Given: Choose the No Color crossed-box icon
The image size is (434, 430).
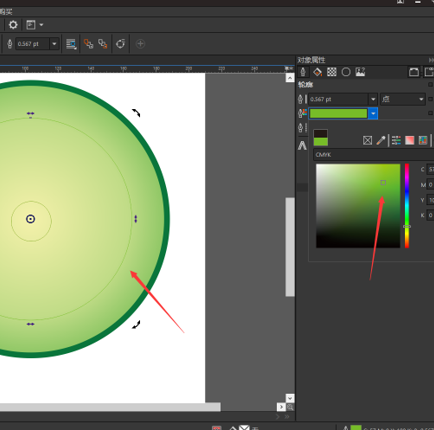Looking at the screenshot, I should [x=367, y=140].
